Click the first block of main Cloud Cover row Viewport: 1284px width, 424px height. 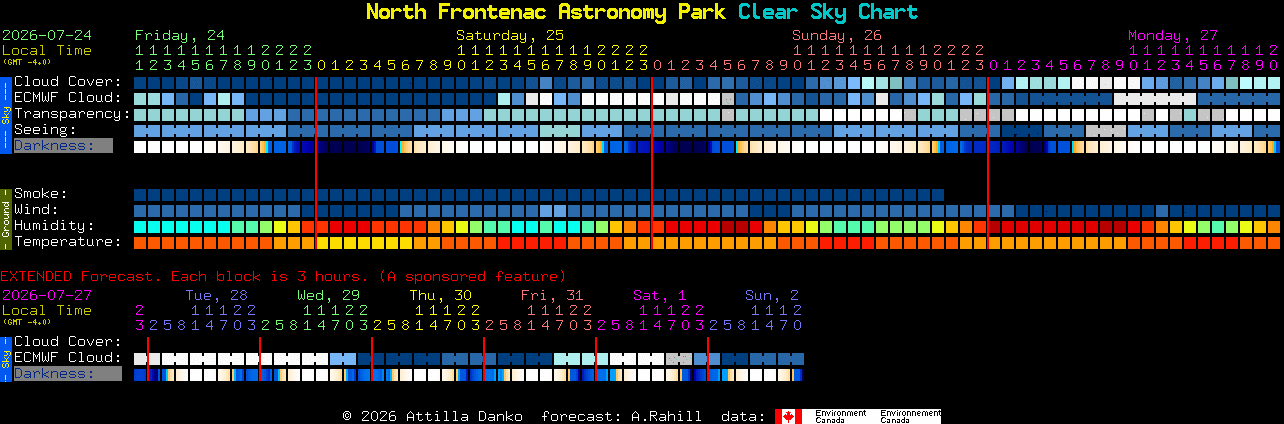[x=140, y=82]
